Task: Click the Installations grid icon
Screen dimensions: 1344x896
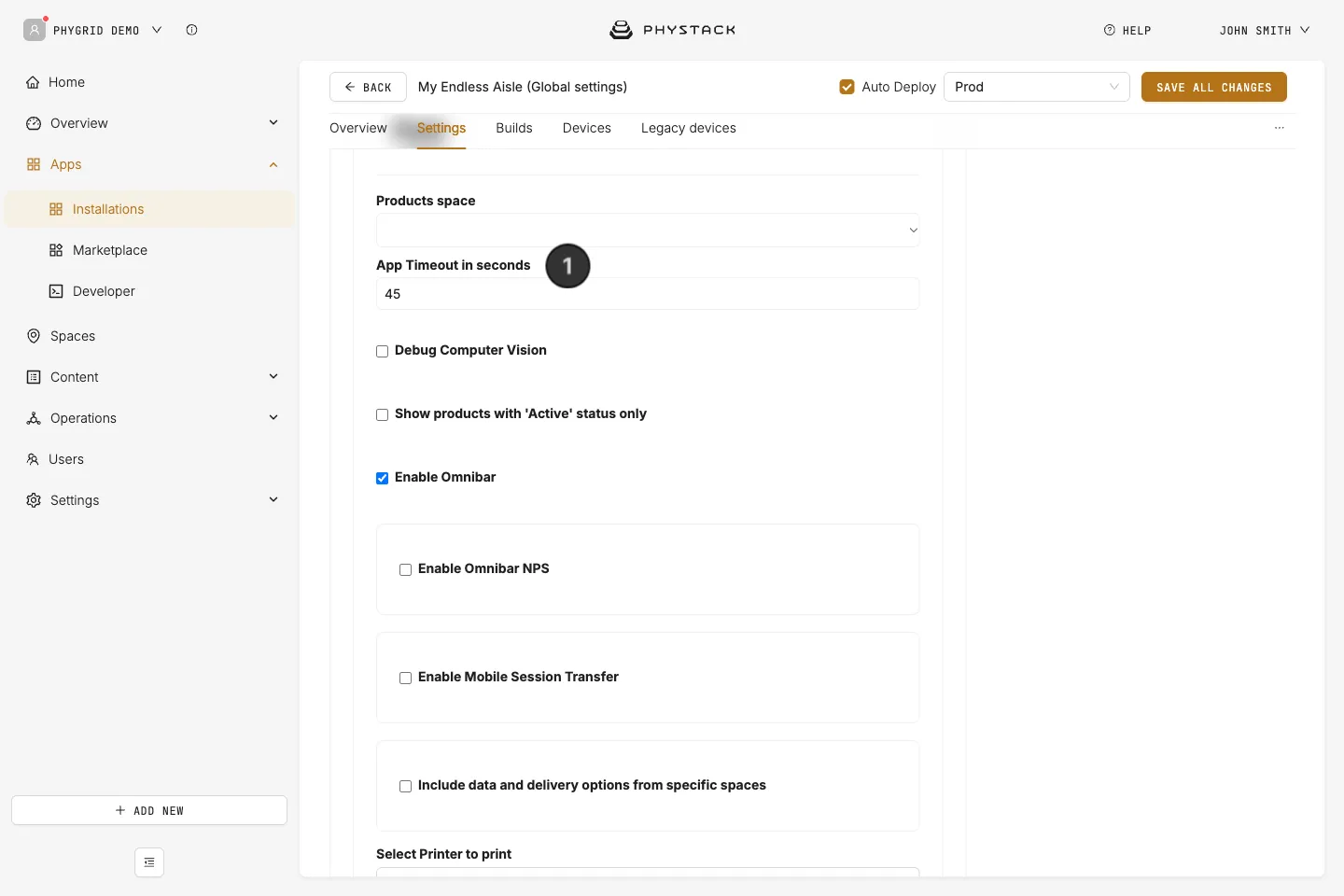Action: [56, 209]
